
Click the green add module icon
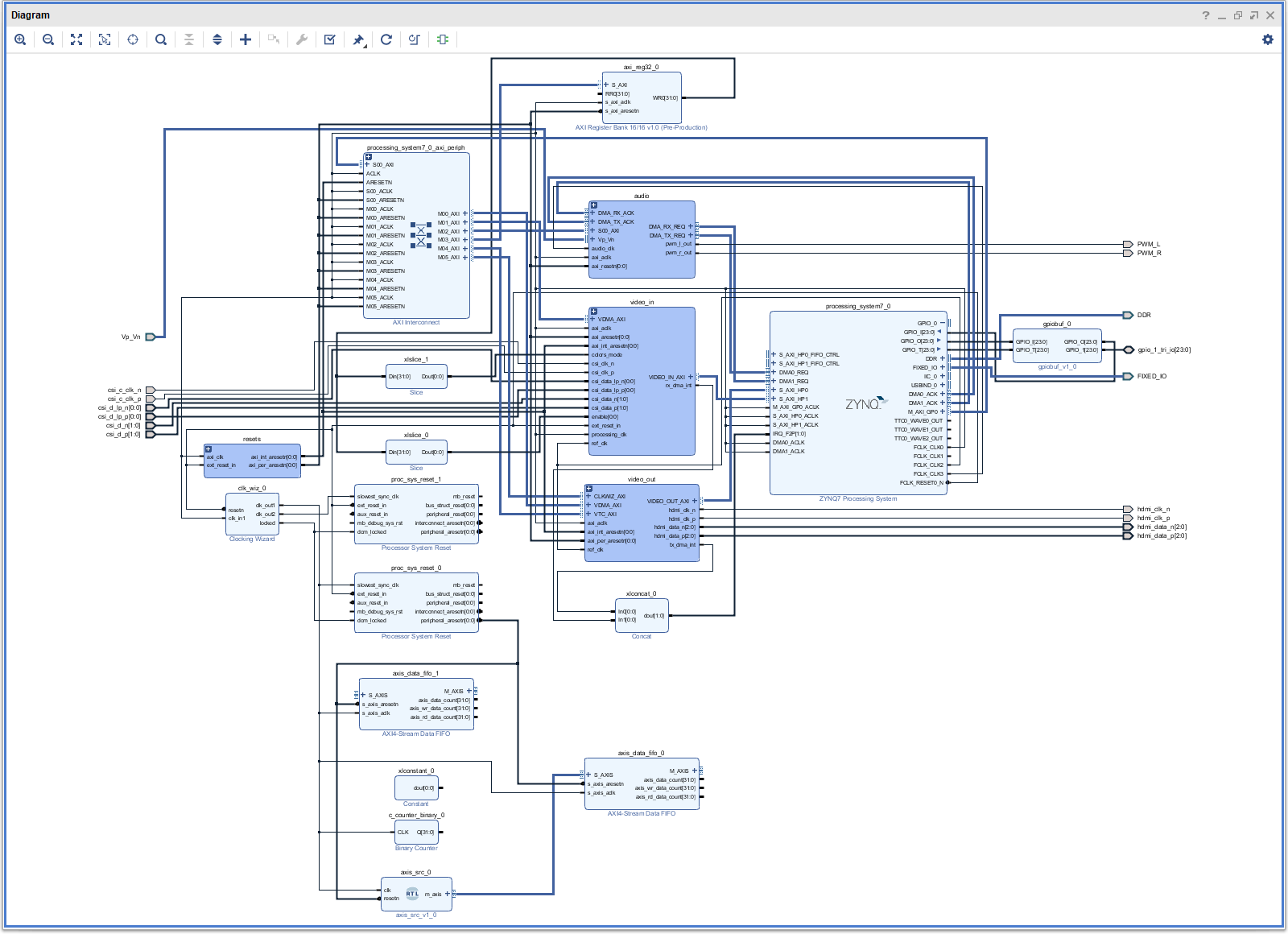(443, 39)
